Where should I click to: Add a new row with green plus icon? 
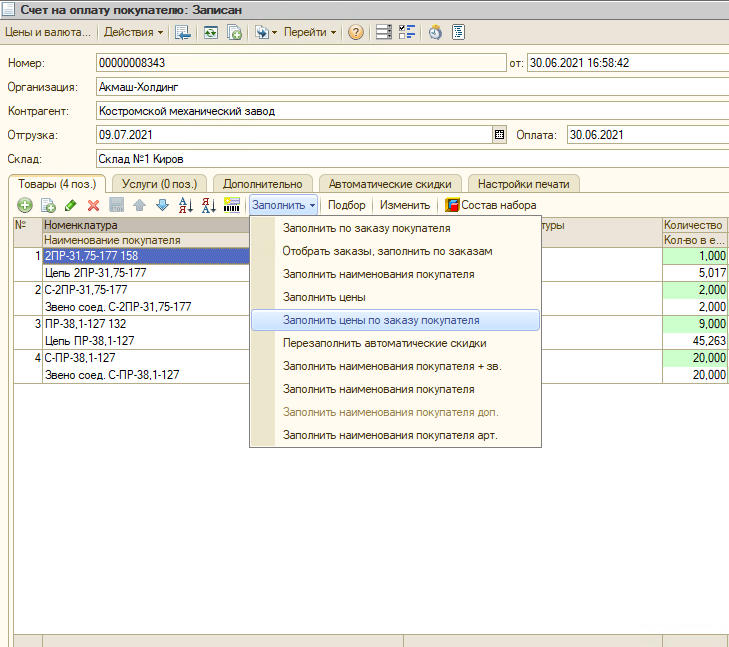pos(25,205)
